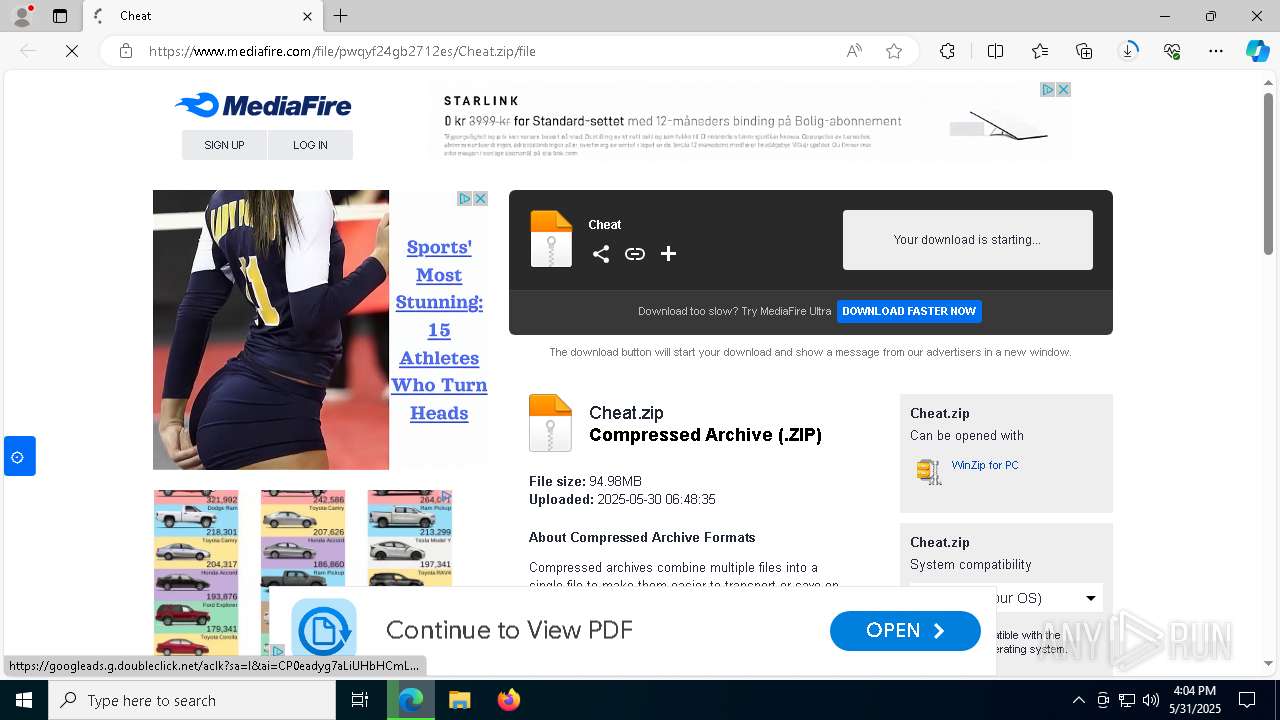This screenshot has width=1280, height=720.
Task: Open Collections icon
Action: [x=1084, y=51]
